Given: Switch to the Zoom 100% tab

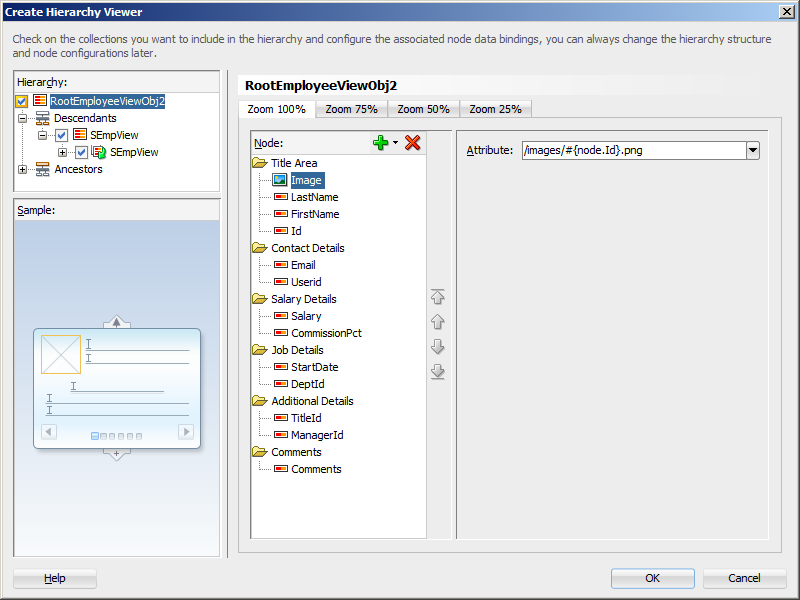Looking at the screenshot, I should coord(277,109).
